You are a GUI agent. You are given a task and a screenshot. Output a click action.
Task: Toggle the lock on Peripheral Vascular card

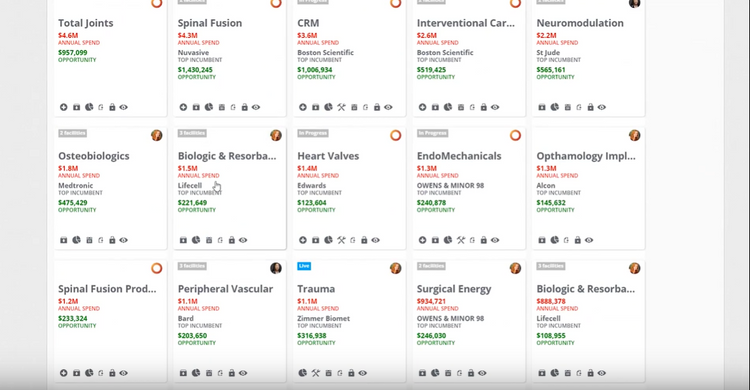pyautogui.click(x=232, y=373)
